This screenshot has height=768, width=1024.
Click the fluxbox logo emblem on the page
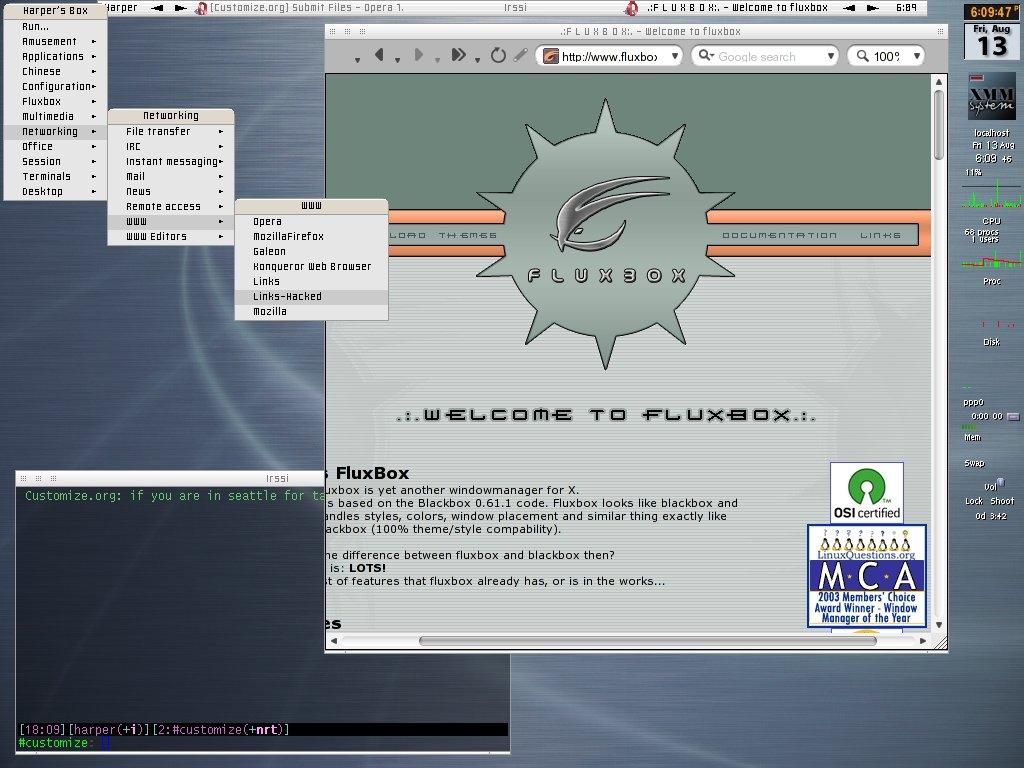pos(606,234)
